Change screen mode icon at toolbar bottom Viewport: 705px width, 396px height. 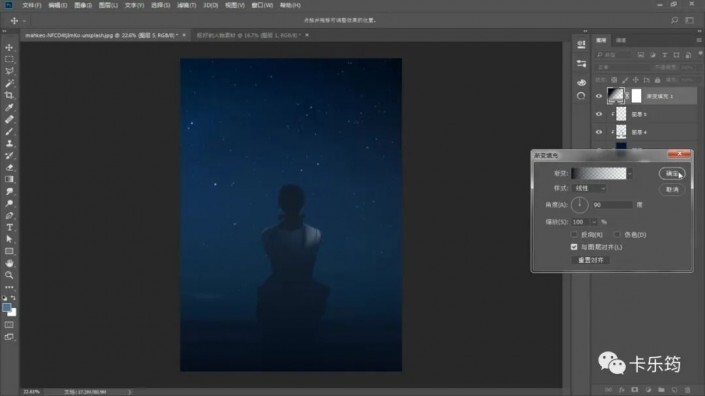click(x=9, y=337)
